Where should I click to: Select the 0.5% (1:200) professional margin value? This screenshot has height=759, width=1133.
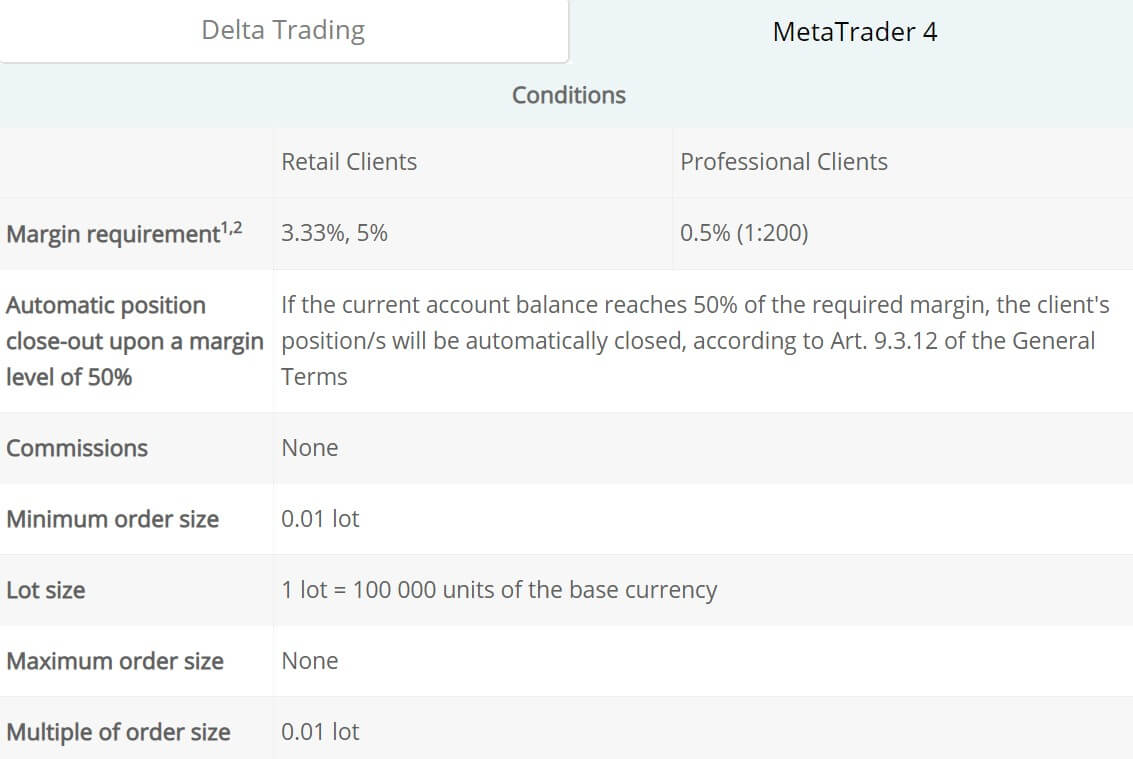744,233
